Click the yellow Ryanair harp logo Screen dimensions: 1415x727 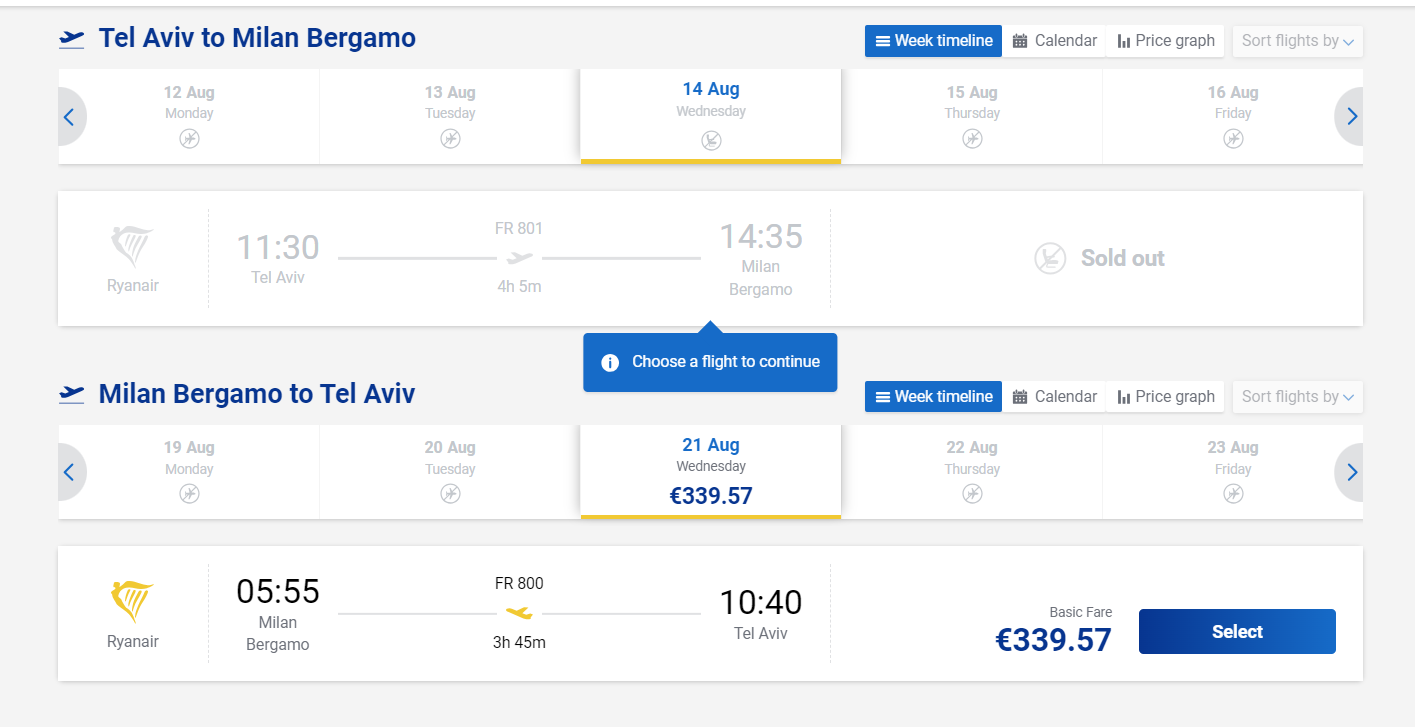click(x=132, y=602)
